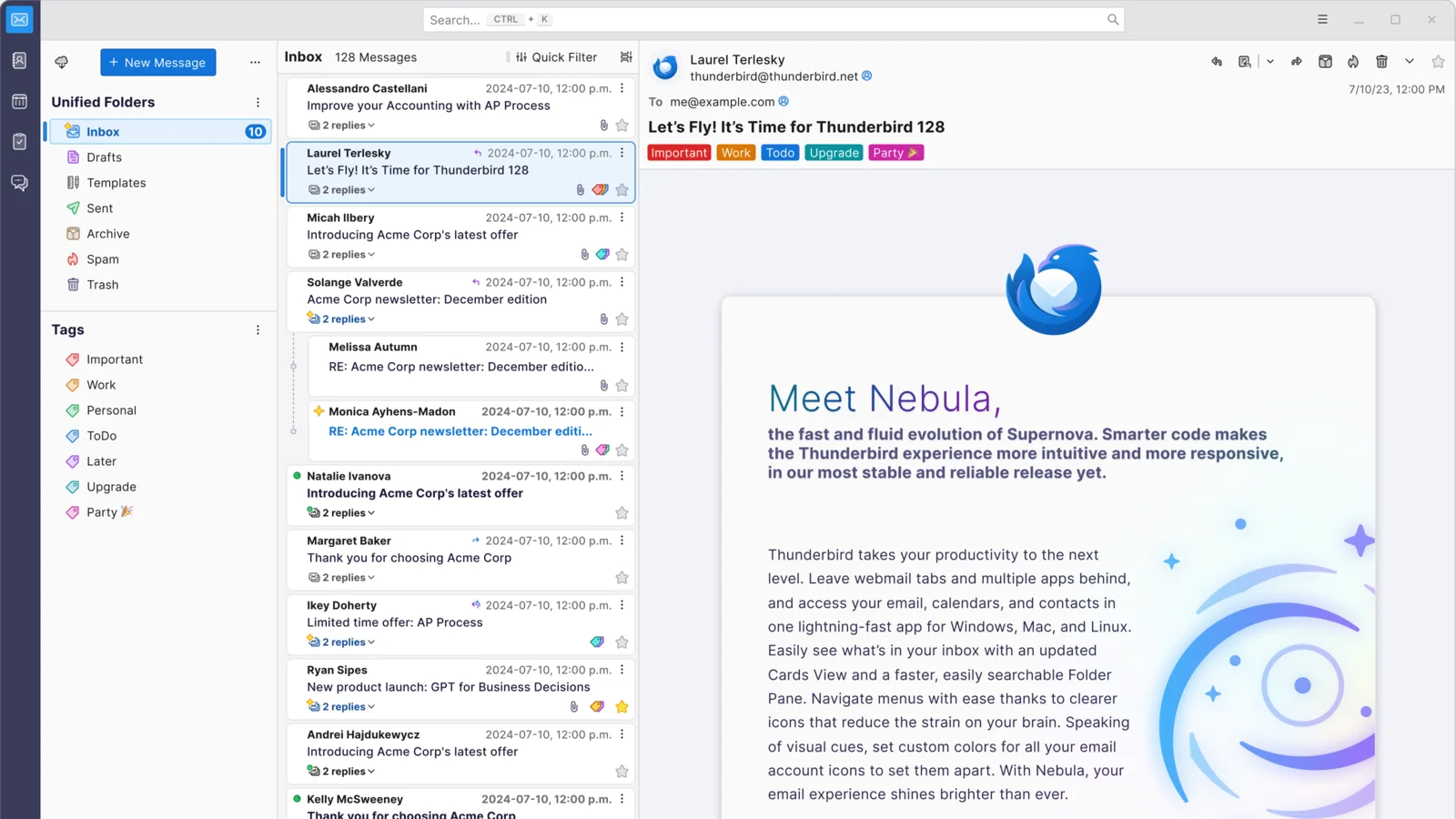Viewport: 1456px width, 819px height.
Task: Click Laurel Terlesky's sender avatar
Action: tap(666, 67)
